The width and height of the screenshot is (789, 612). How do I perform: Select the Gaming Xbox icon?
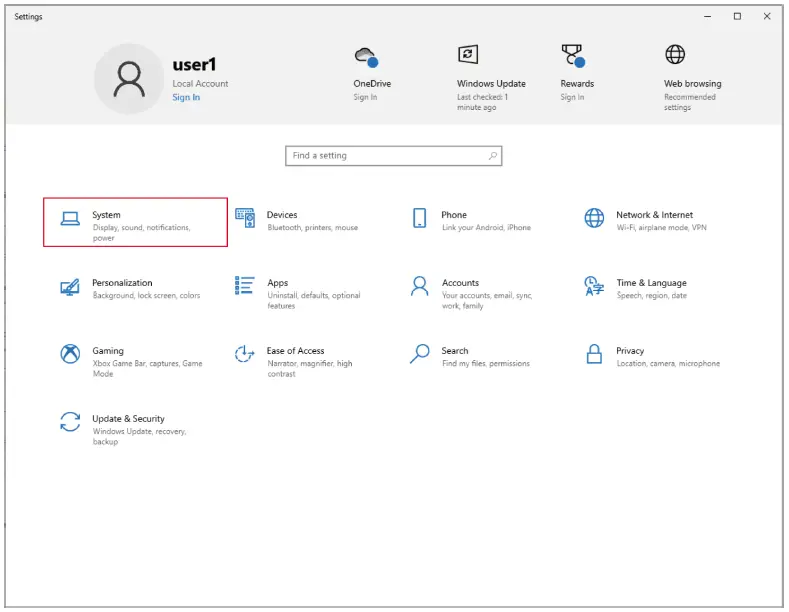point(70,355)
